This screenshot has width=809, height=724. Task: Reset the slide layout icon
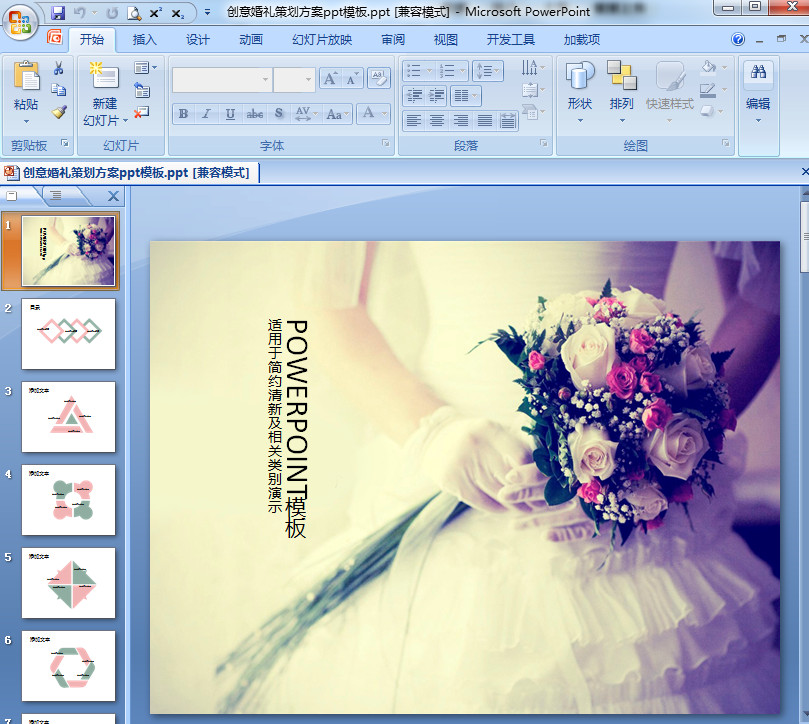142,90
